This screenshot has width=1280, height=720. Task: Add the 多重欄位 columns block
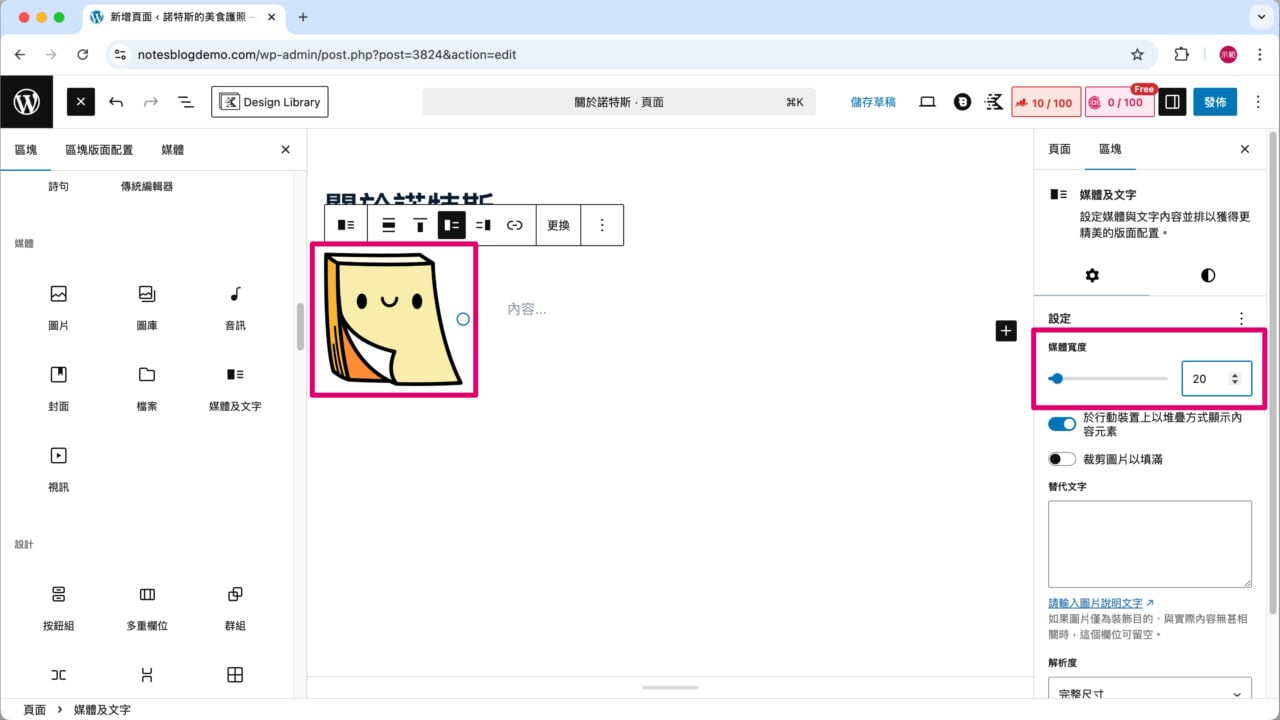pyautogui.click(x=147, y=606)
